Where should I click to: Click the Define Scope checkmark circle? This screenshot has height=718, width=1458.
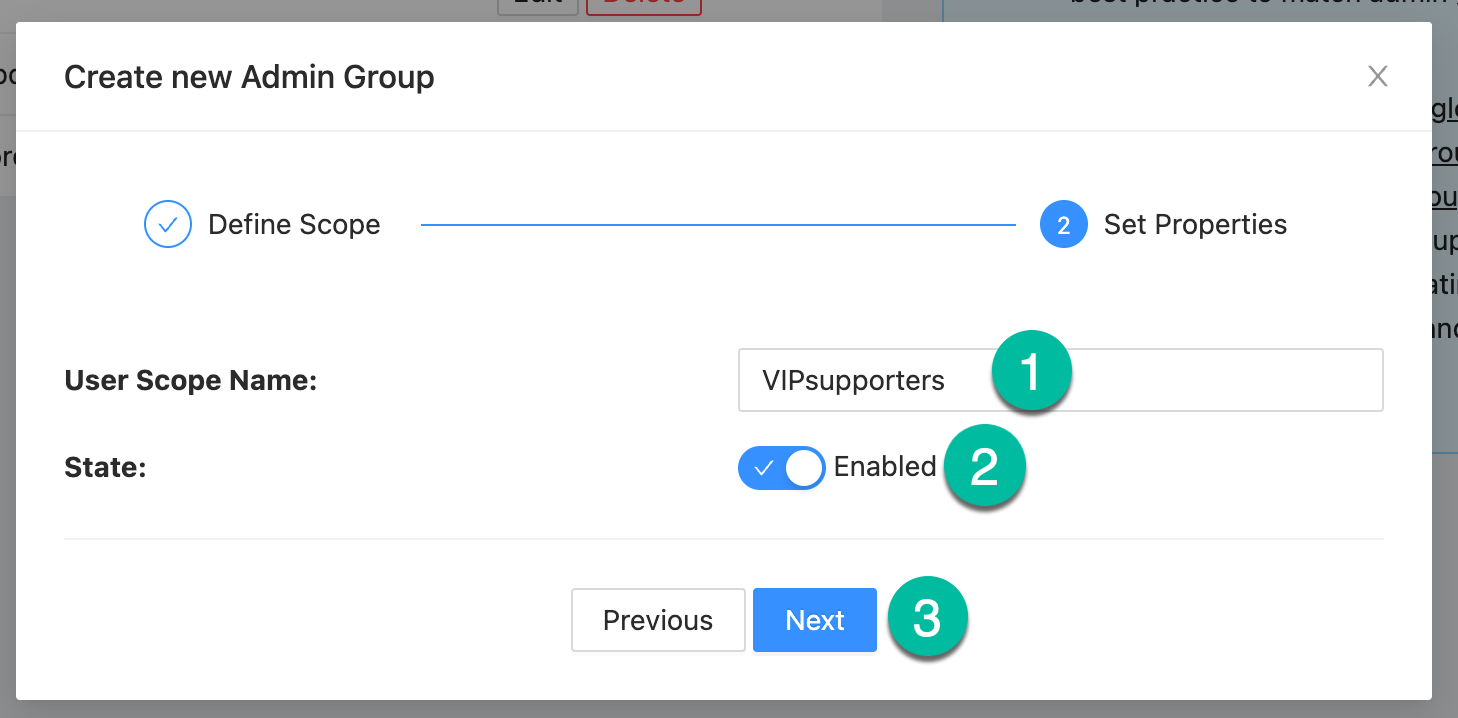point(168,225)
